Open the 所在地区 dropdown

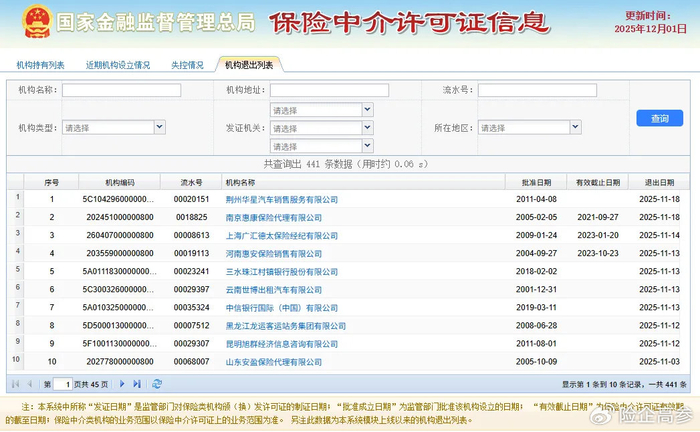click(x=529, y=128)
